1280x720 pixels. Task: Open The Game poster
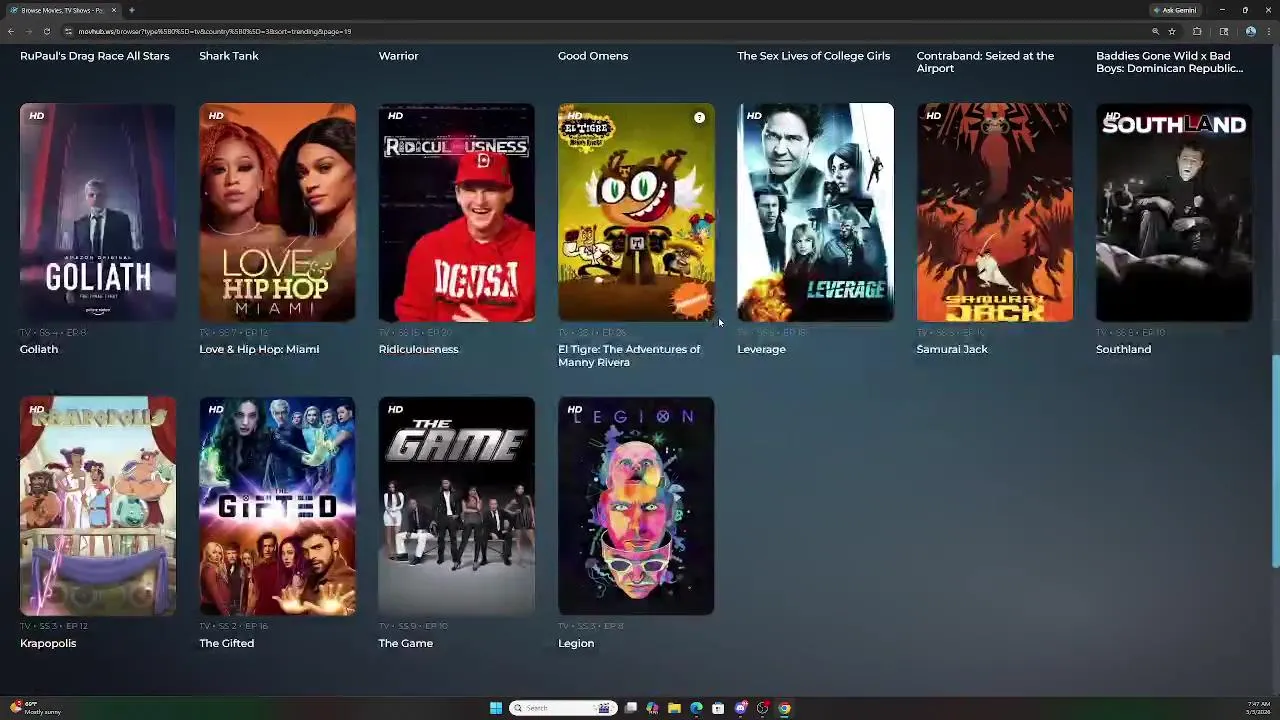click(x=456, y=506)
